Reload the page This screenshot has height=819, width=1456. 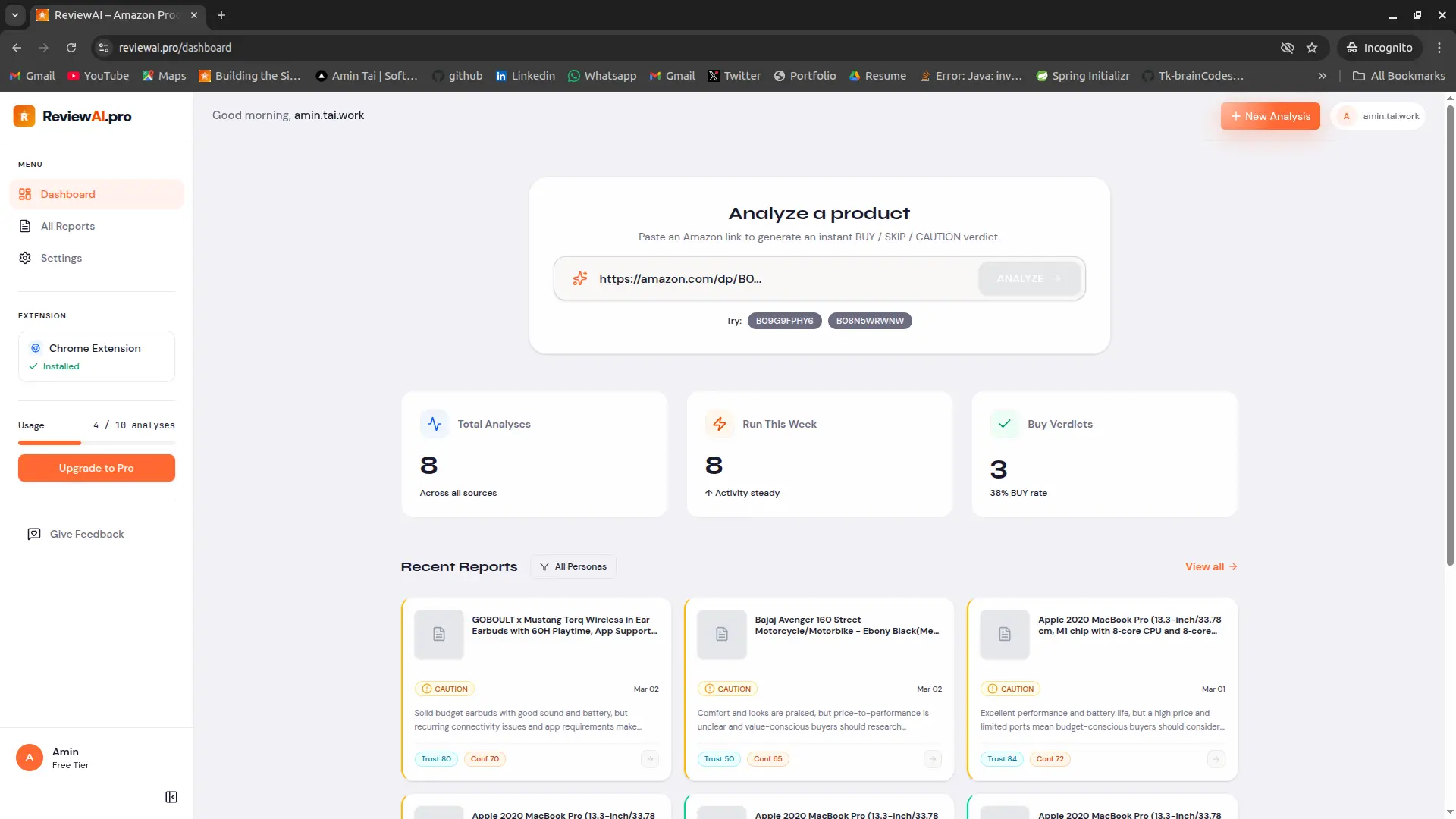(71, 47)
